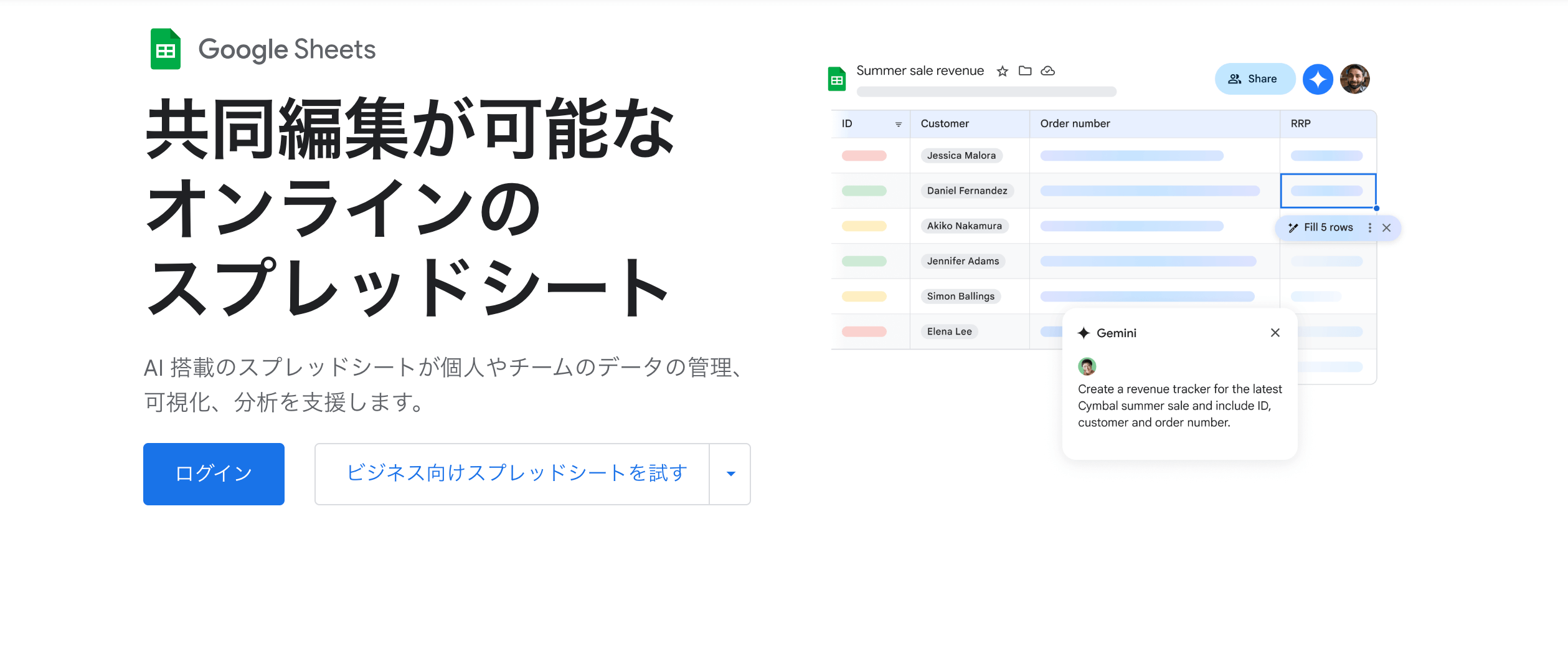
Task: Click the yellow ID pill in Simon Ballings row
Action: tap(864, 297)
